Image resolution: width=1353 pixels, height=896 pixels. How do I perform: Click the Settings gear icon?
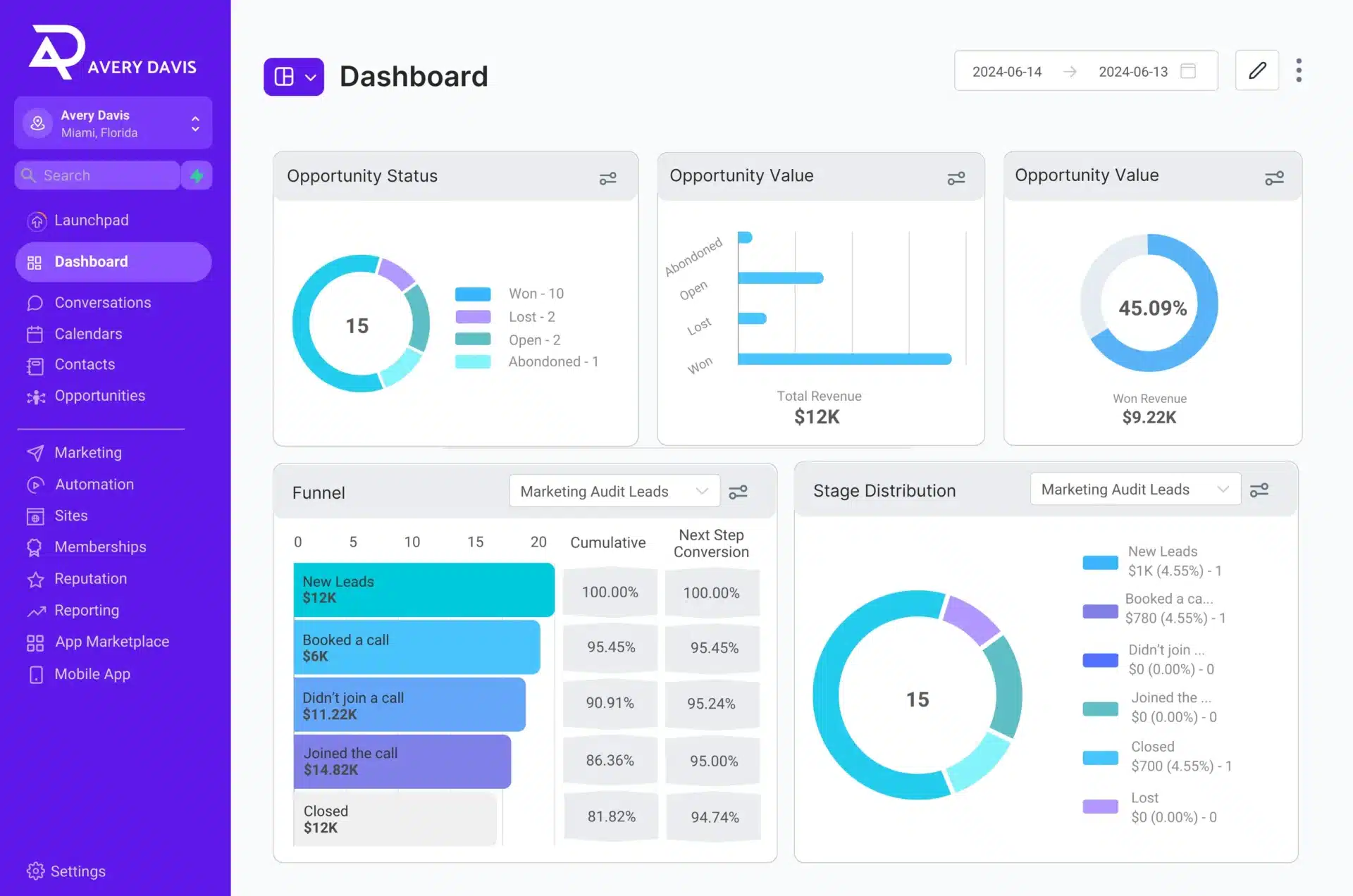(x=35, y=871)
